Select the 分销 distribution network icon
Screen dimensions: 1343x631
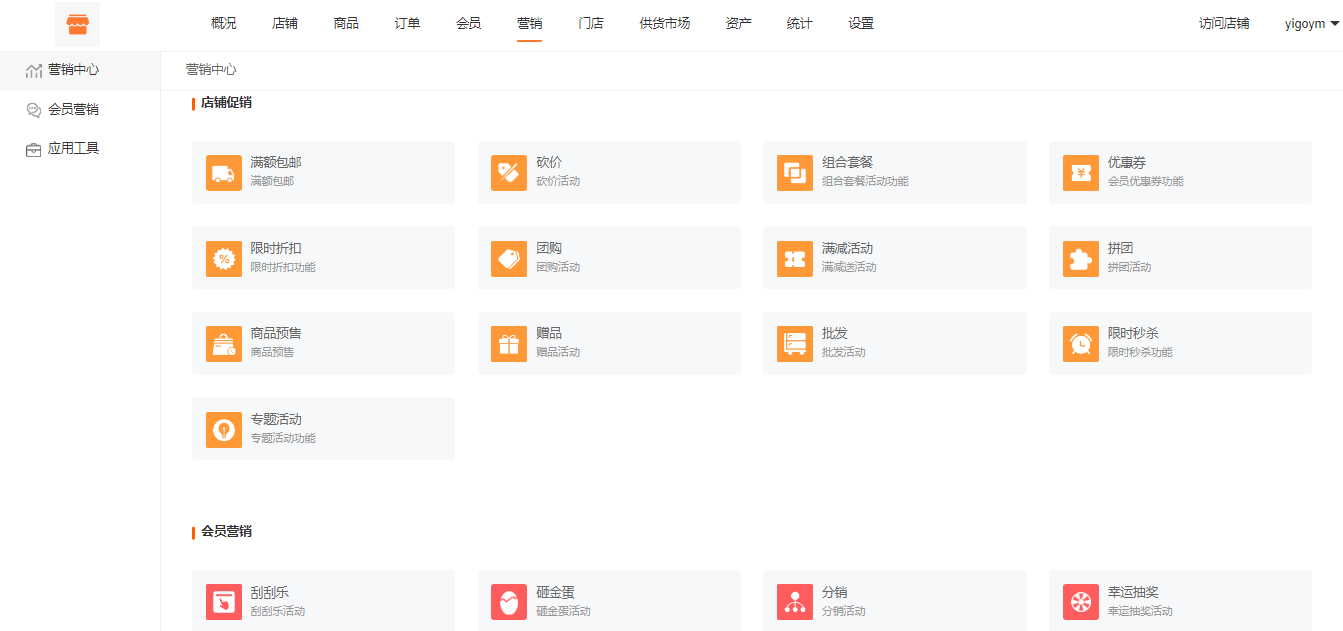[x=795, y=600]
